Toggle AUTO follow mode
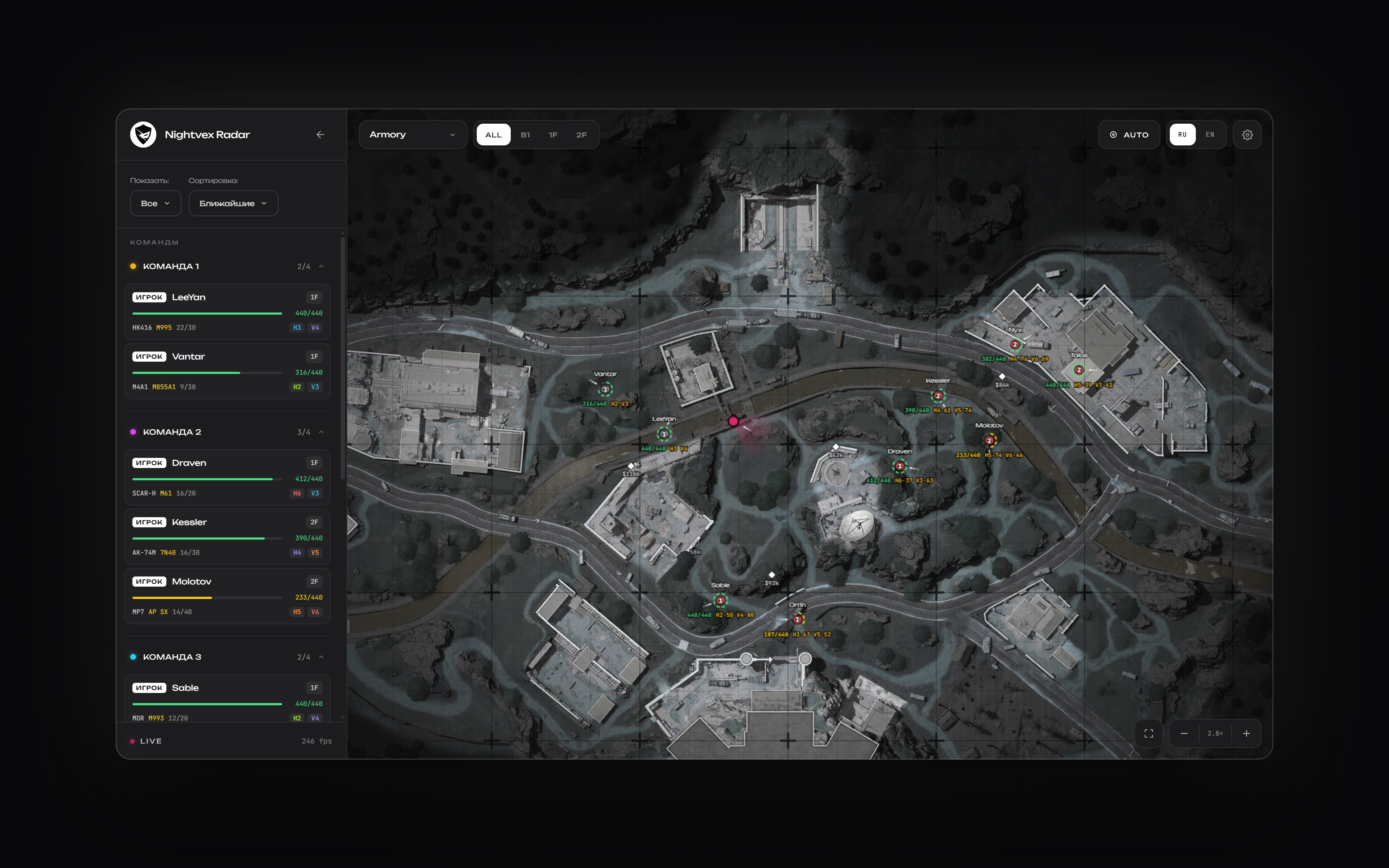 [x=1129, y=134]
